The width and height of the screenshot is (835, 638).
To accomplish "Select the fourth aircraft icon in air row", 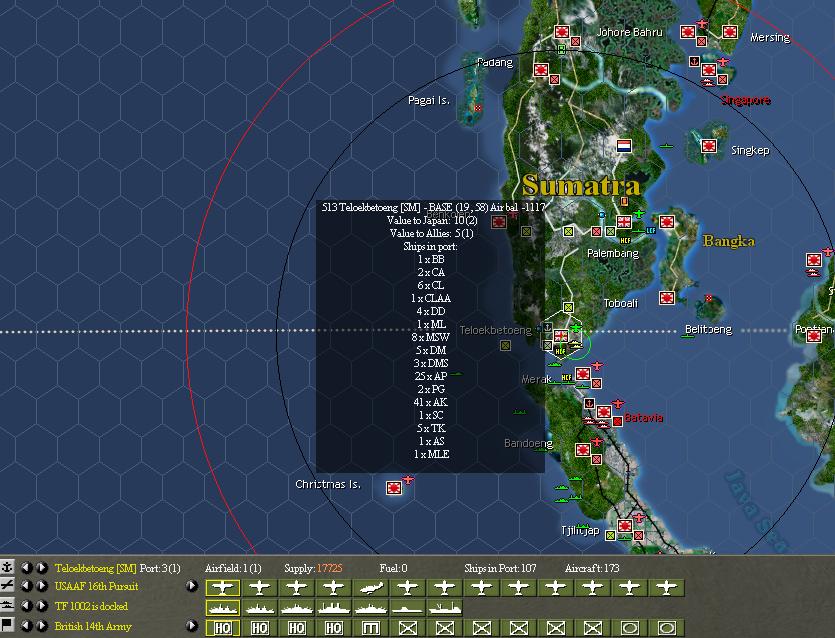I will tap(333, 587).
